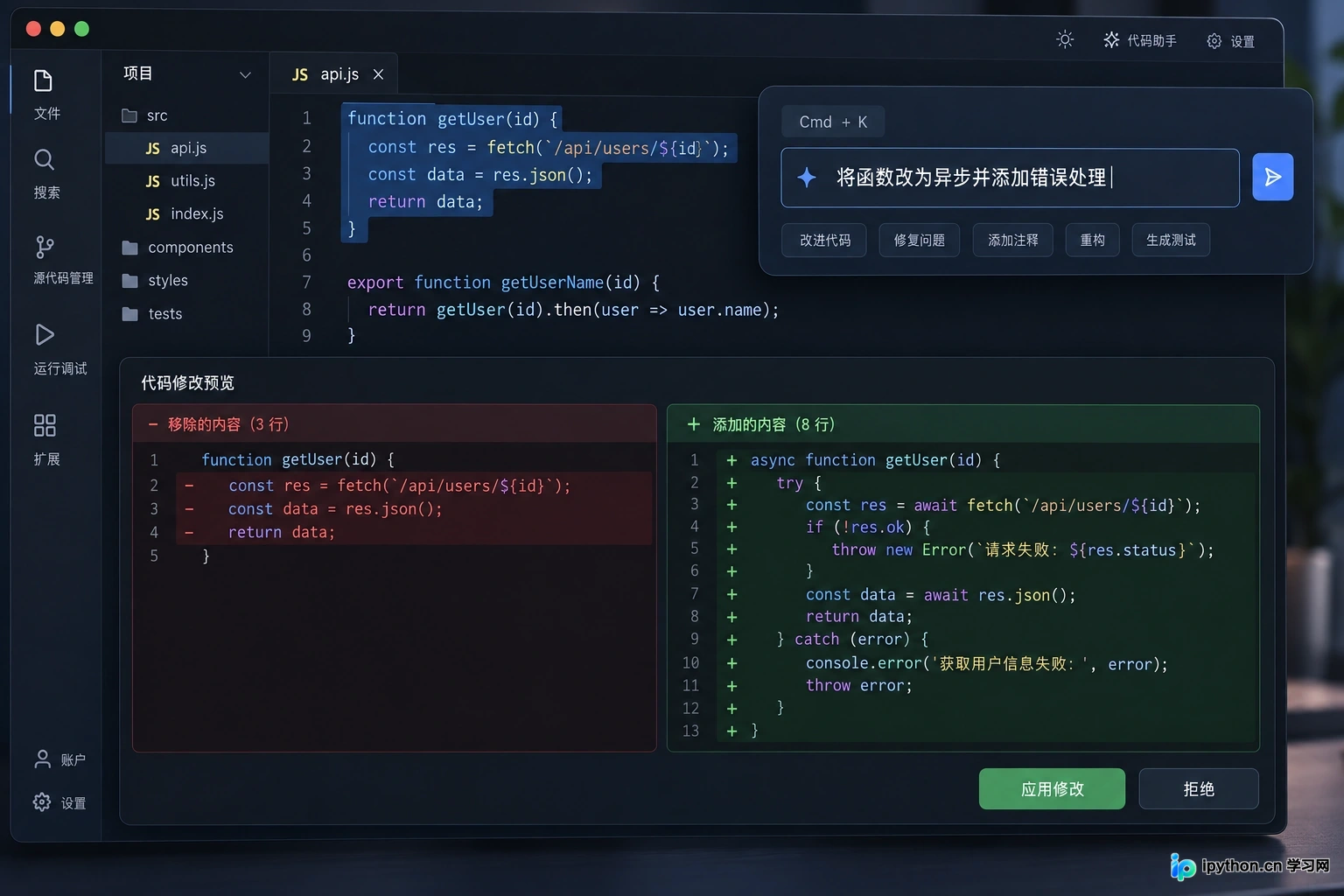Image resolution: width=1344 pixels, height=896 pixels.
Task: Click the 移除的内容 (3 行) header
Action: (x=394, y=424)
